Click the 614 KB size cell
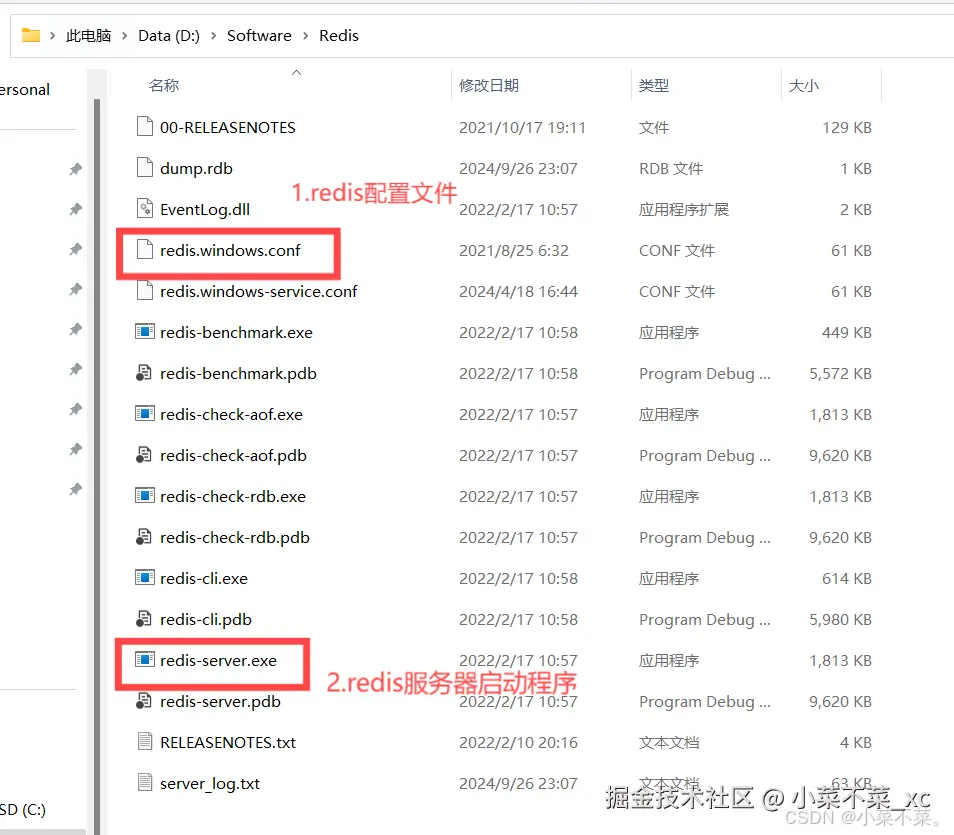The width and height of the screenshot is (954, 835). [846, 578]
